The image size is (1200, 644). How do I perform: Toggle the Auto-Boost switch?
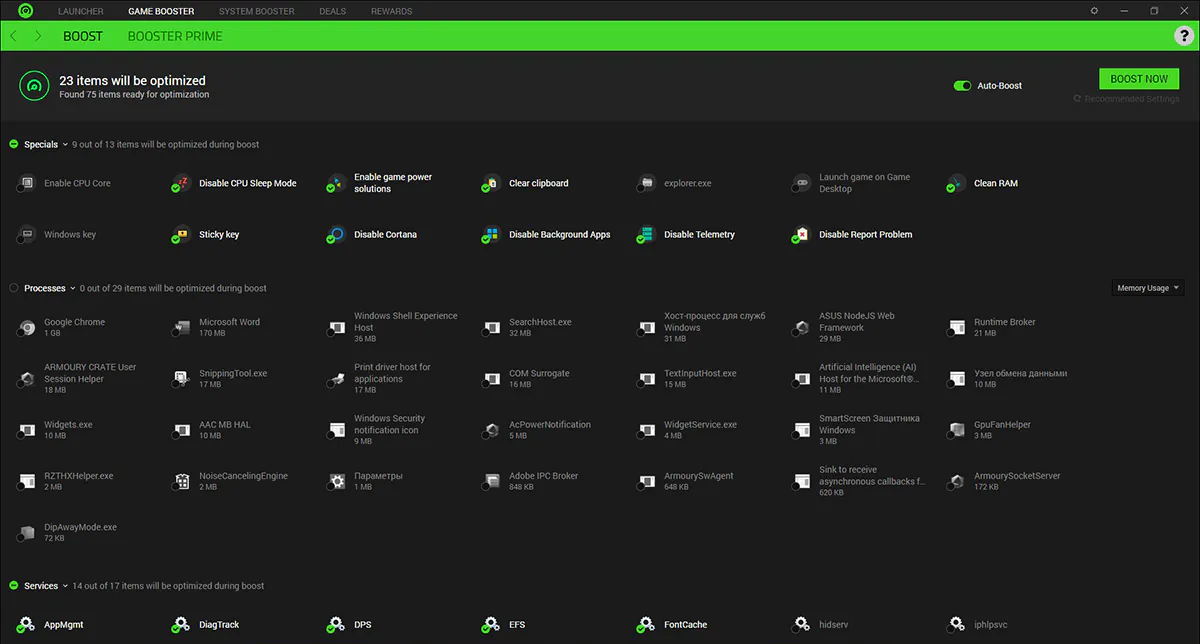click(x=962, y=86)
